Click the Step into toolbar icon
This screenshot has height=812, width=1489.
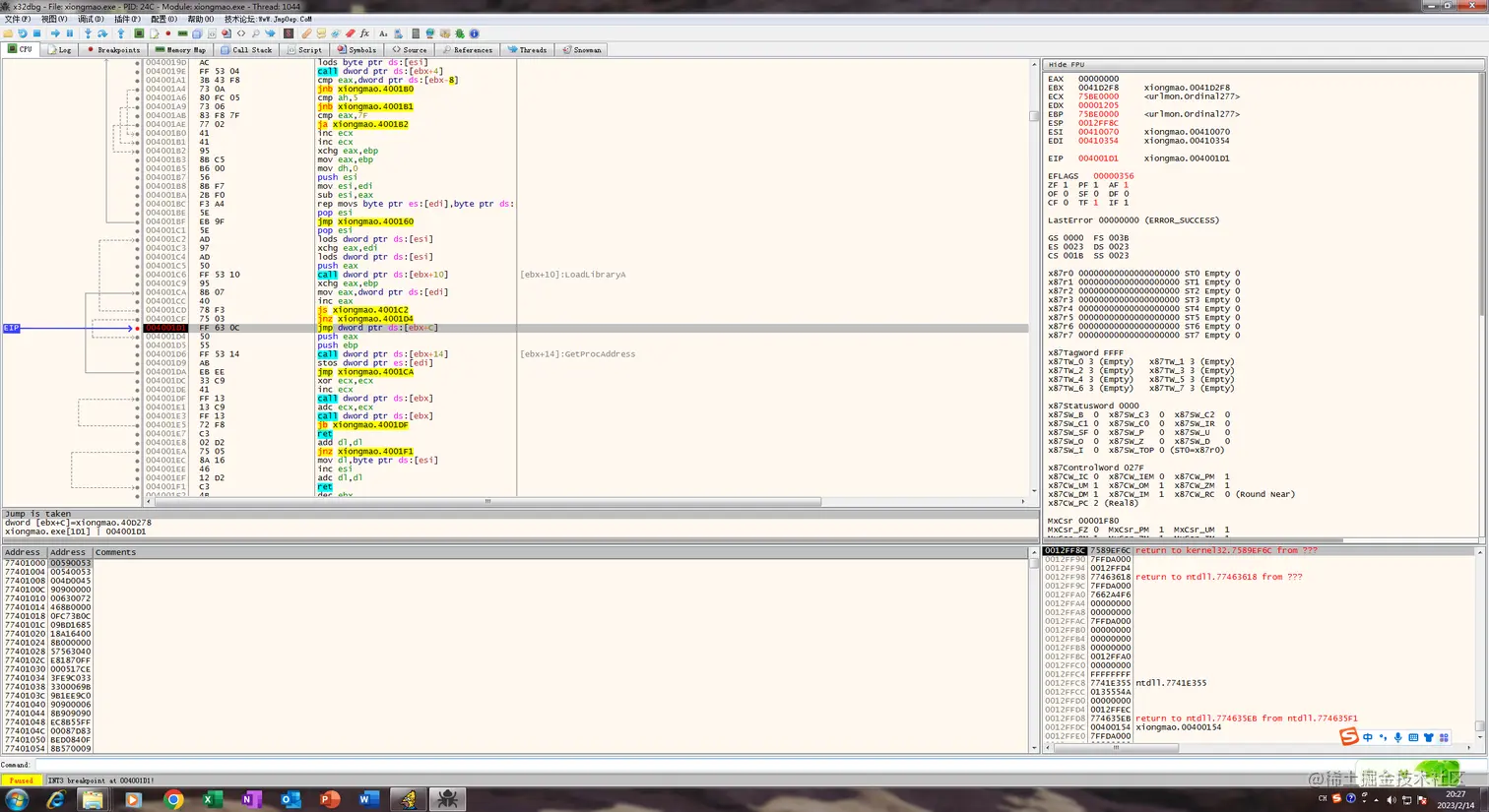[x=88, y=33]
